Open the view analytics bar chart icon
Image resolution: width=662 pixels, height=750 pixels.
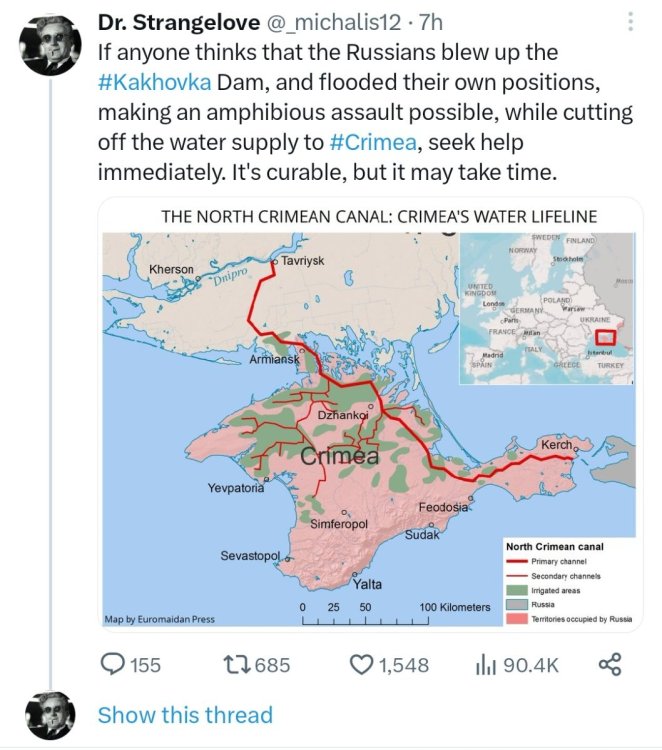pyautogui.click(x=486, y=664)
